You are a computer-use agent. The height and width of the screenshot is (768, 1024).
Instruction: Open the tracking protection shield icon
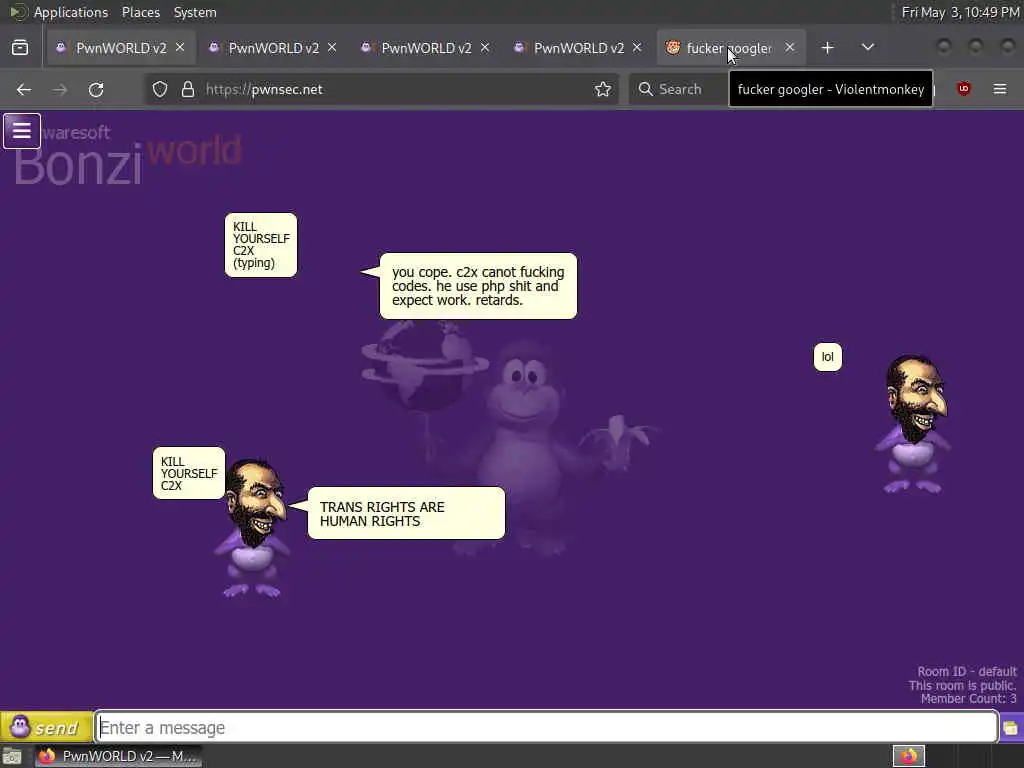(x=160, y=89)
